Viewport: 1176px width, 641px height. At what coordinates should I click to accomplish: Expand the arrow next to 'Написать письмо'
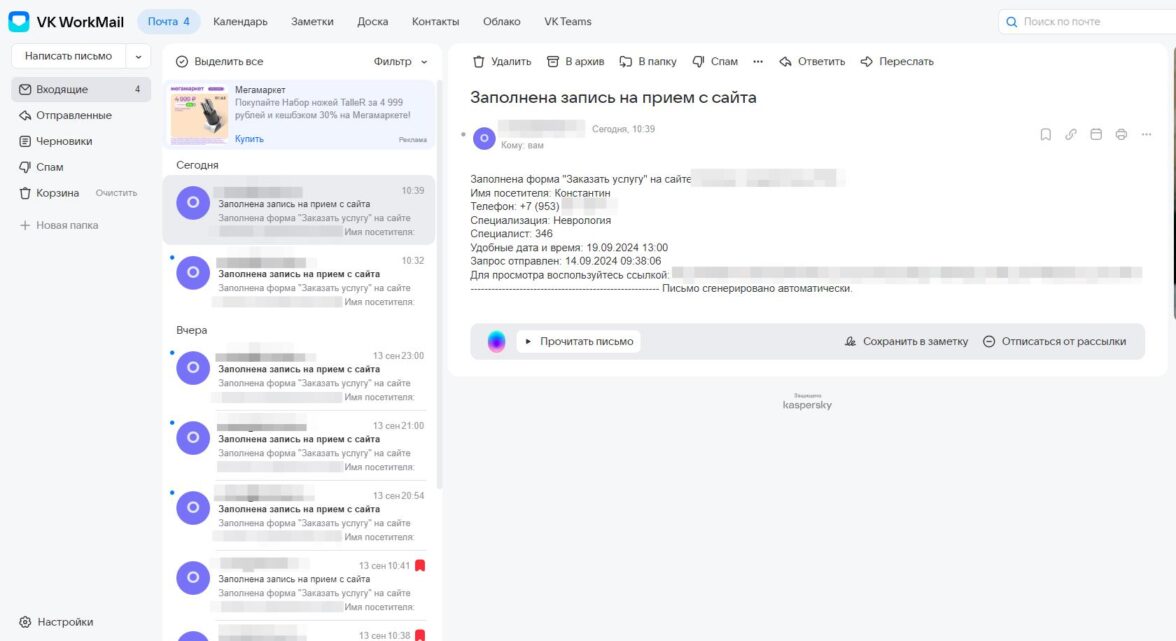pos(138,56)
